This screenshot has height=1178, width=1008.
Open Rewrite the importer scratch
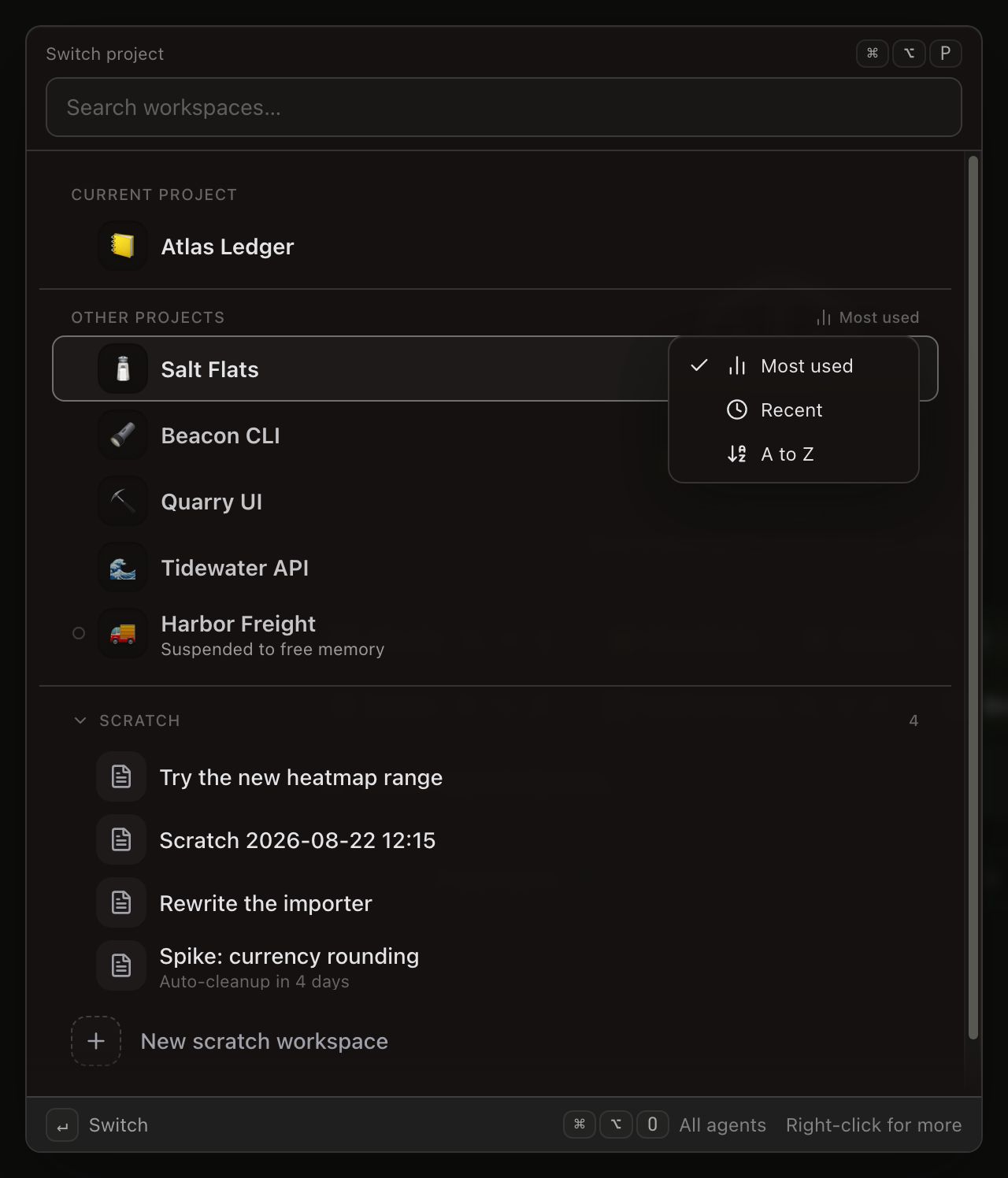(495, 902)
